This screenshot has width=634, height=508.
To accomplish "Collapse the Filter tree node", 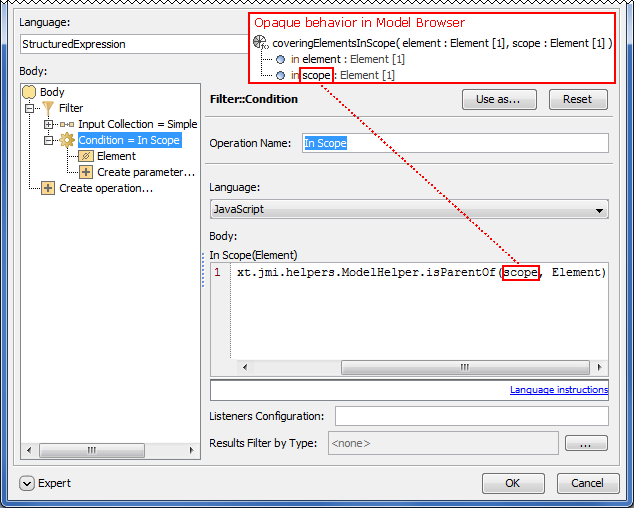I will click(x=29, y=108).
